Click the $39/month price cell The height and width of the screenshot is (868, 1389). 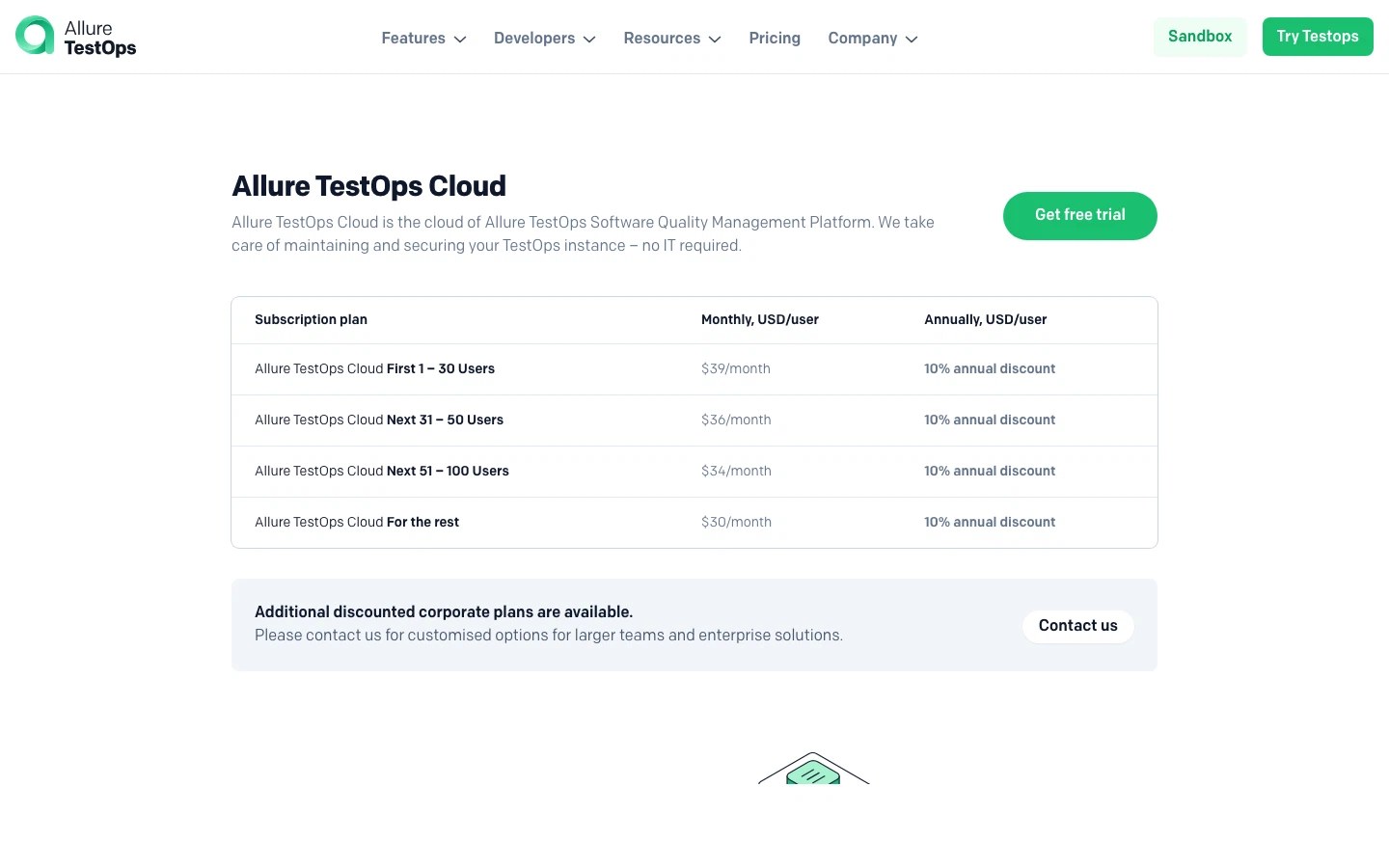(x=736, y=369)
